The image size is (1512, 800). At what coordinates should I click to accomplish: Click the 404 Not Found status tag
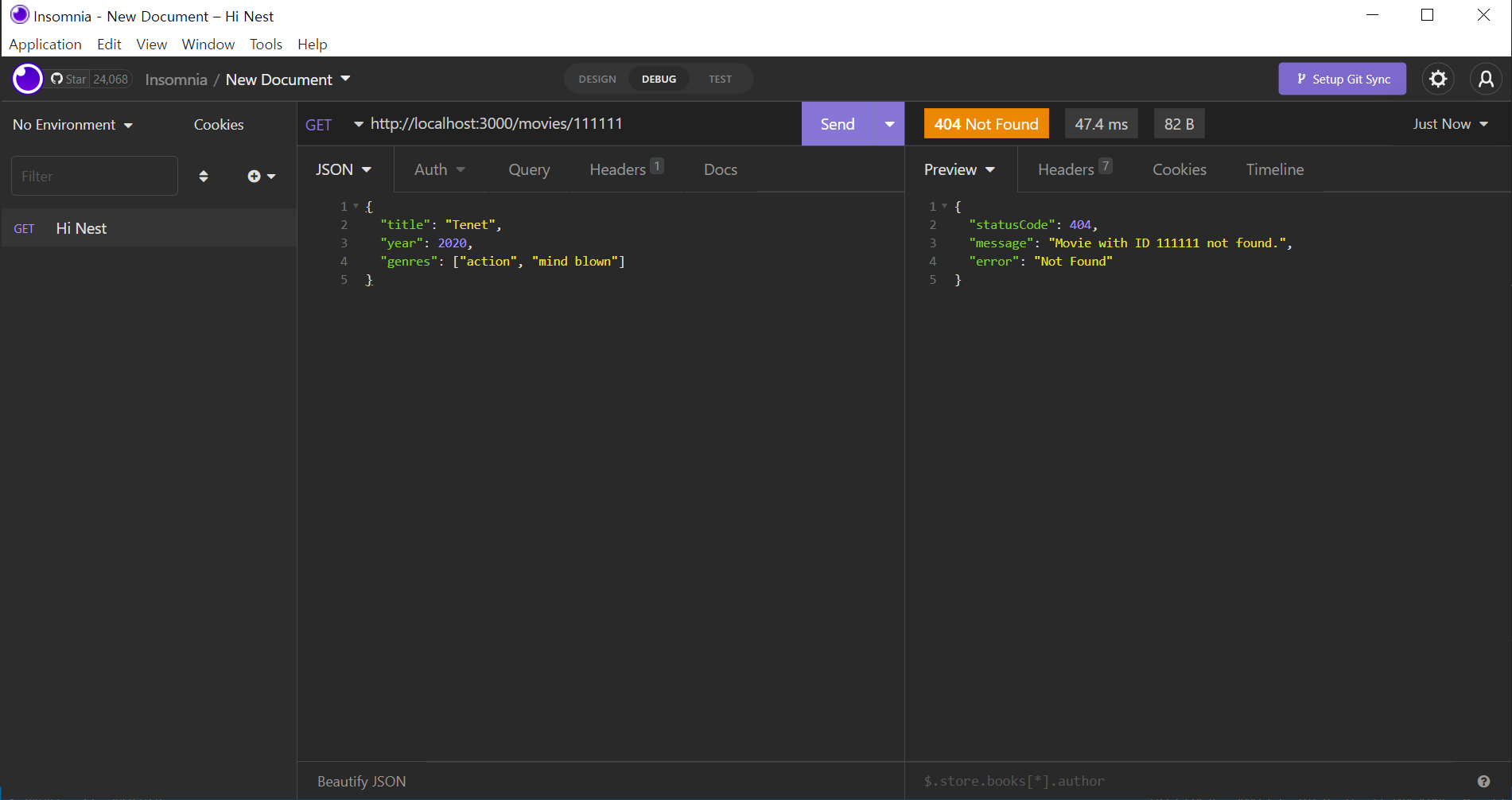[986, 124]
